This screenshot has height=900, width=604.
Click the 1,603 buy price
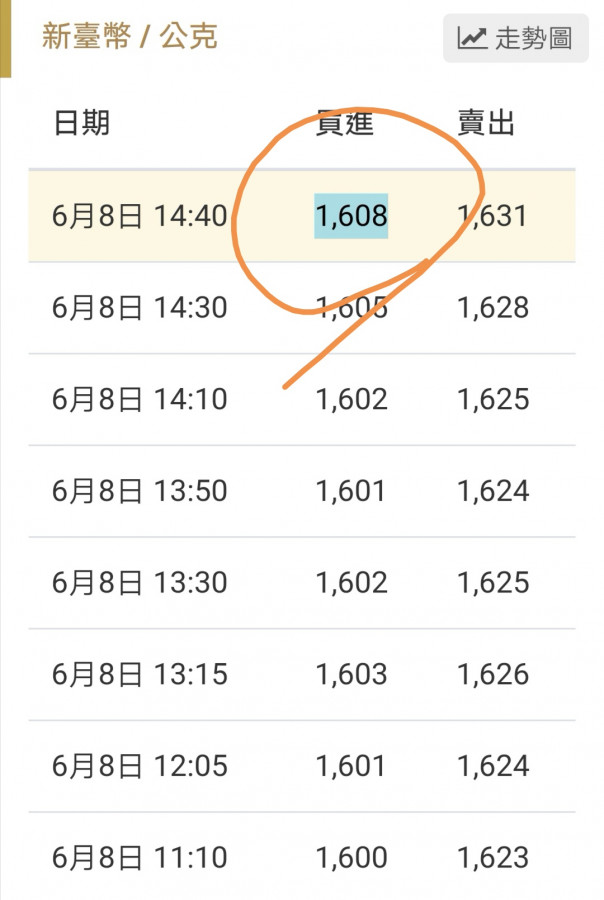[351, 675]
